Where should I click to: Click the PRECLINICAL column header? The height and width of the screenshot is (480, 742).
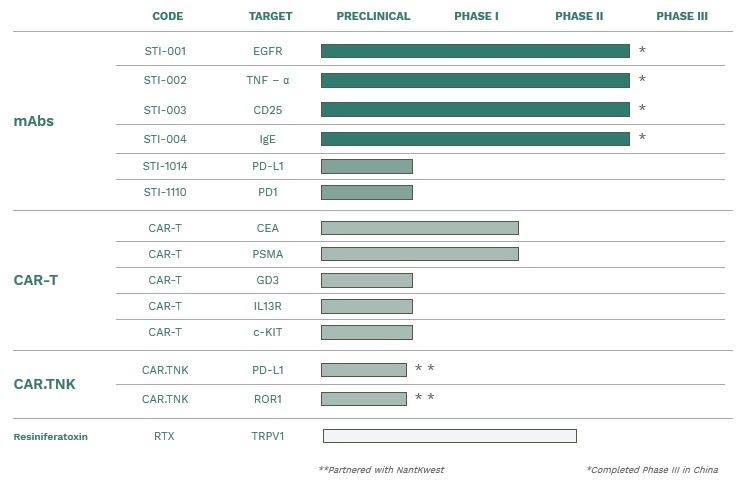pyautogui.click(x=373, y=16)
